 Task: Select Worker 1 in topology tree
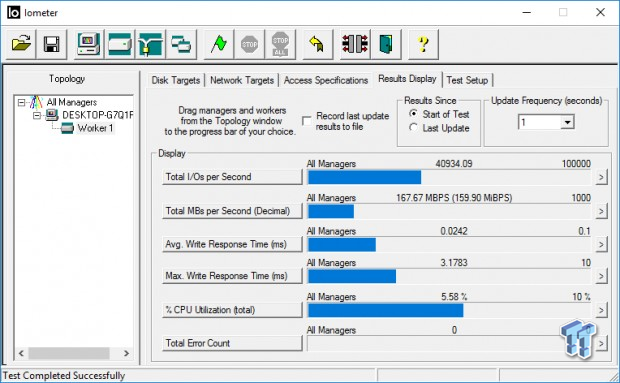pos(95,128)
